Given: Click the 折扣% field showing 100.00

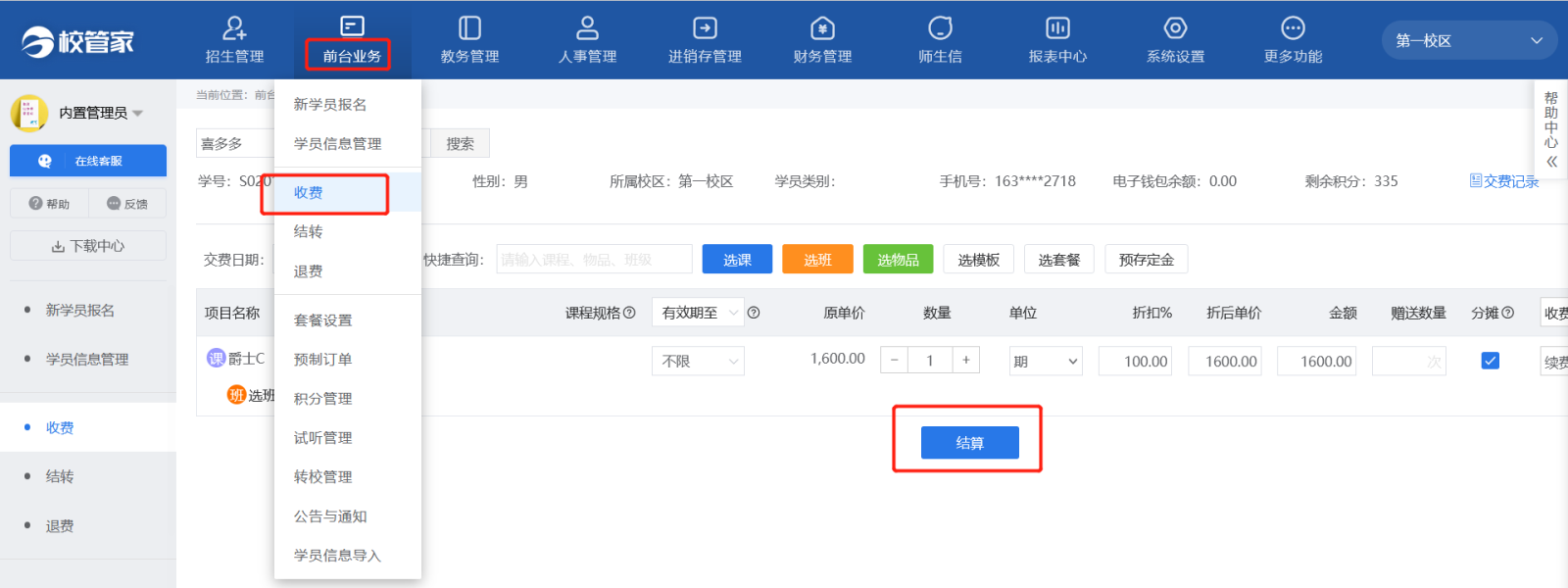Looking at the screenshot, I should [x=1135, y=362].
